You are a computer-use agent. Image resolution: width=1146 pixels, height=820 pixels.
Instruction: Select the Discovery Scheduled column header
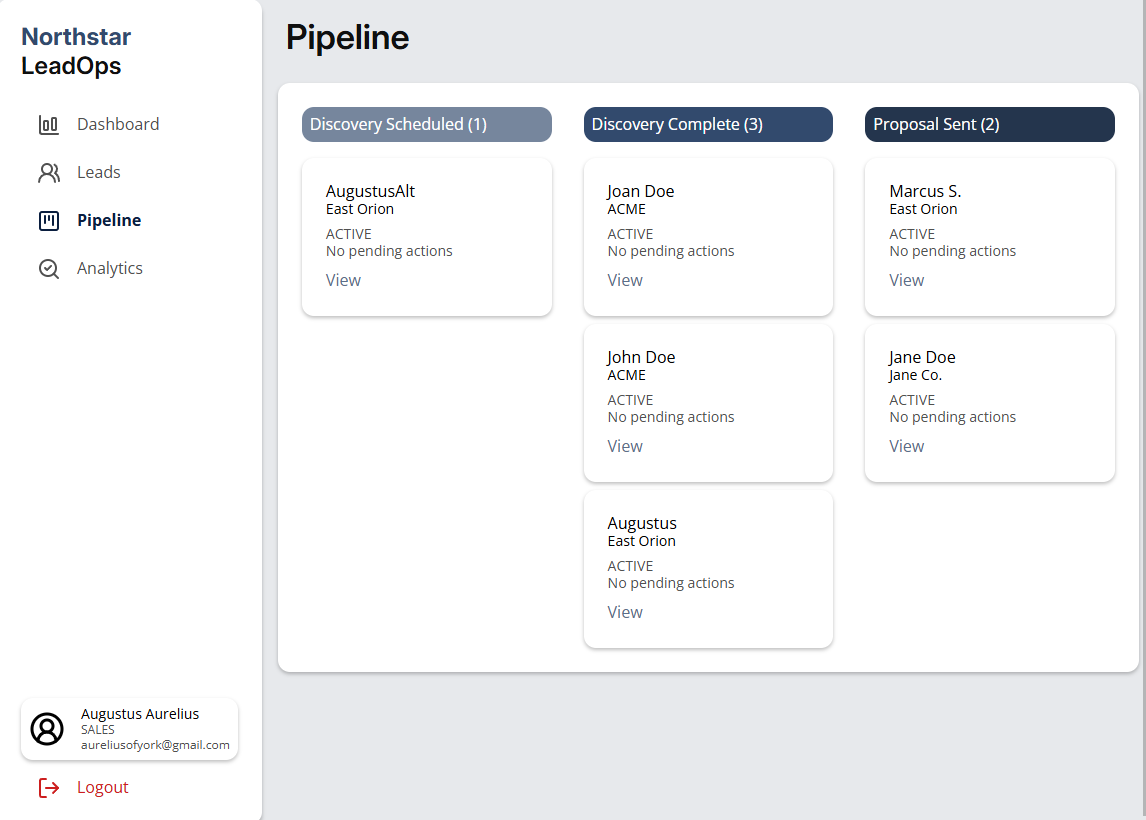[426, 124]
